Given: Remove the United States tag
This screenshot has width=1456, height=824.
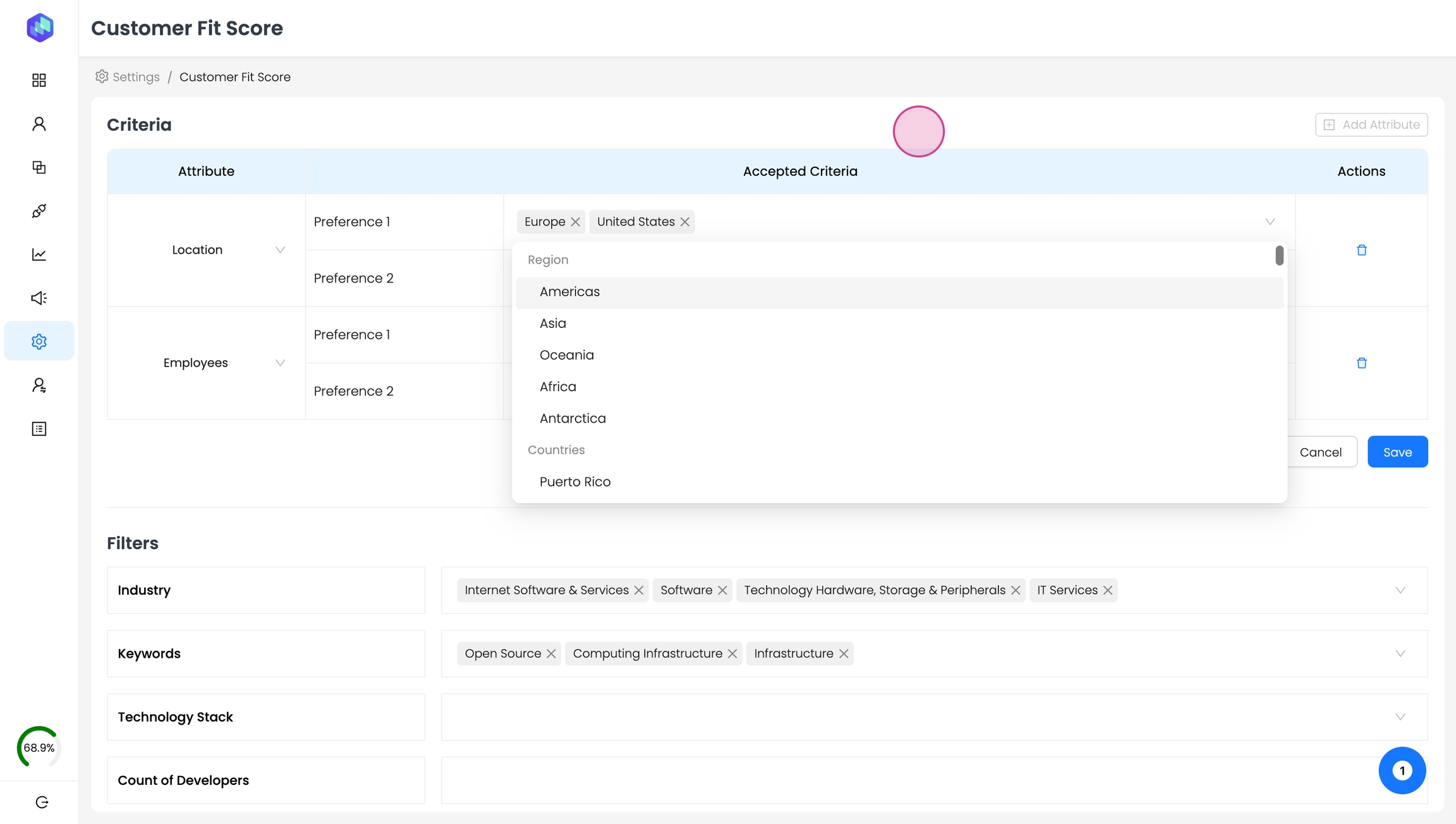Looking at the screenshot, I should click(x=684, y=222).
